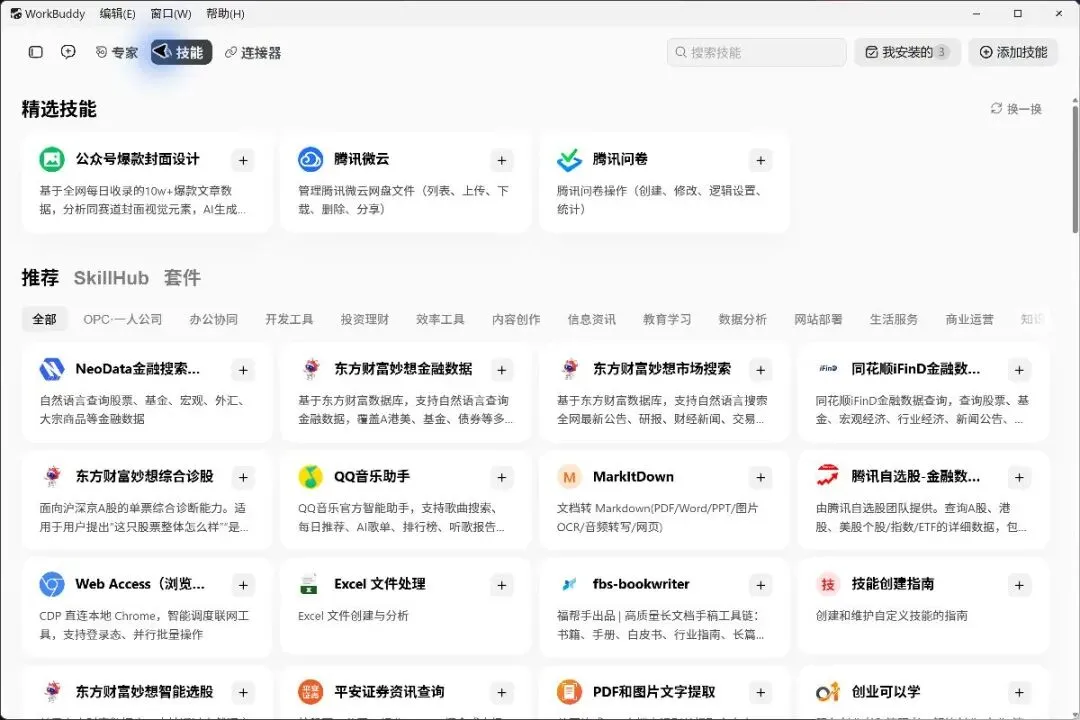The width and height of the screenshot is (1080, 720).
Task: Open MarkItDown M icon
Action: (569, 477)
